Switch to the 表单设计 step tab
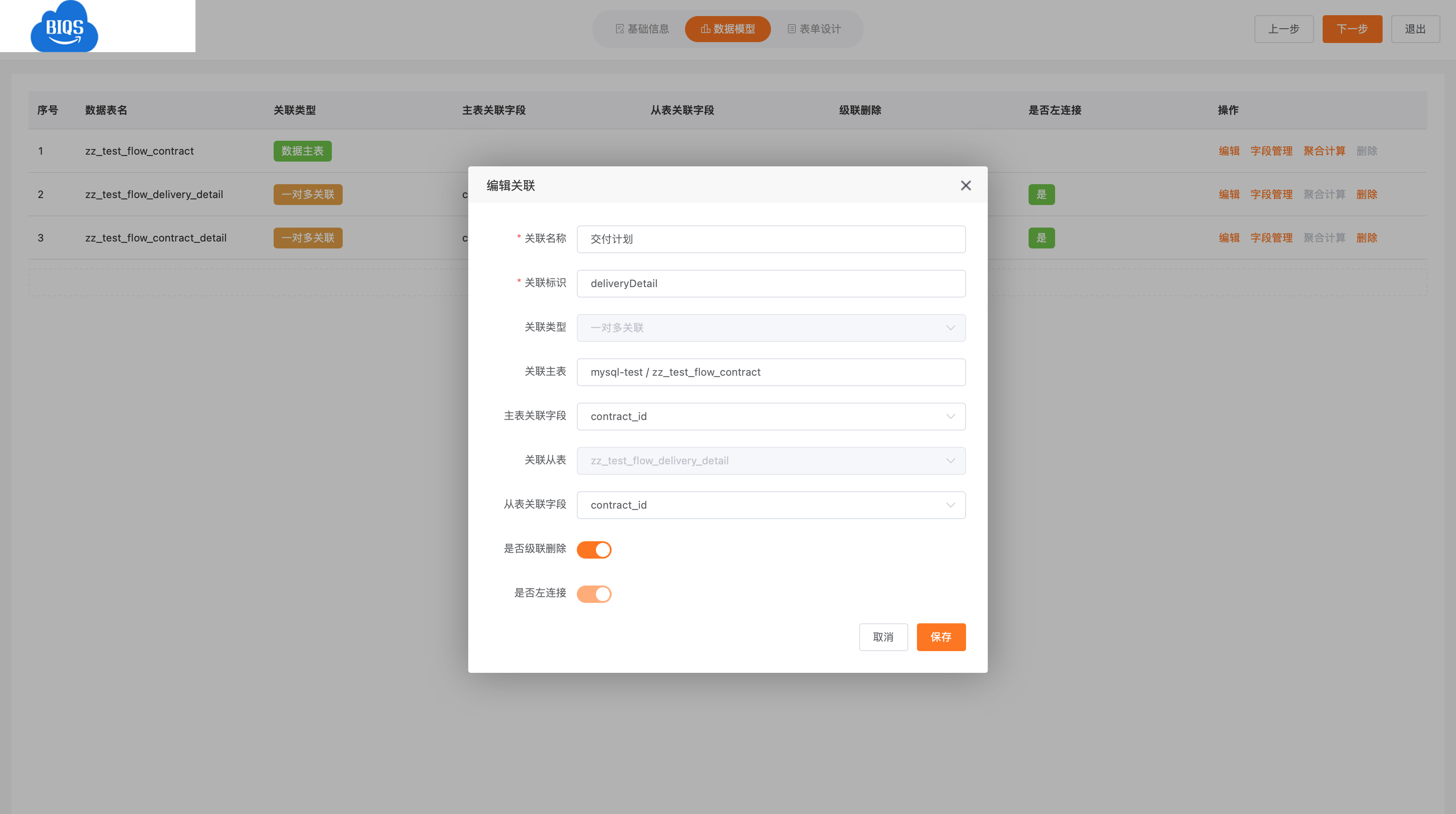 (x=814, y=29)
